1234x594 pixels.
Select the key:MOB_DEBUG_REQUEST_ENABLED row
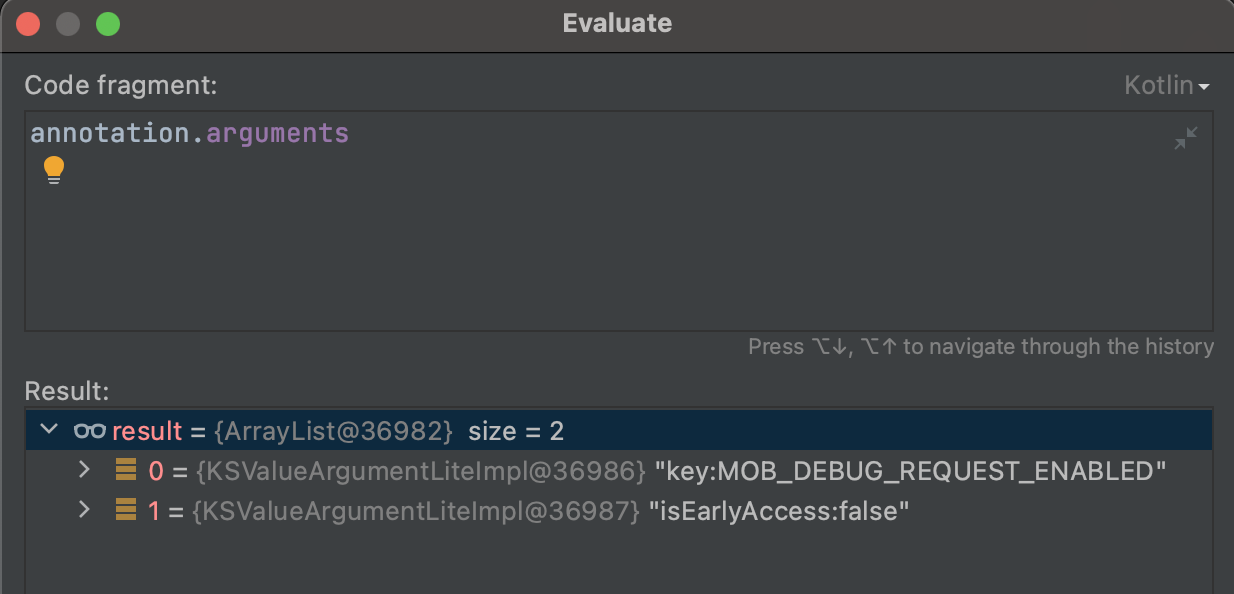618,470
